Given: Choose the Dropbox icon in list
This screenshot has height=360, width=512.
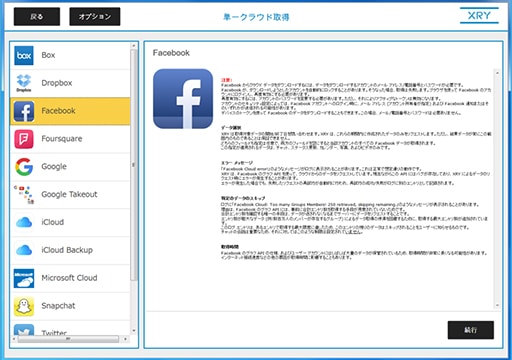Looking at the screenshot, I should point(24,83).
